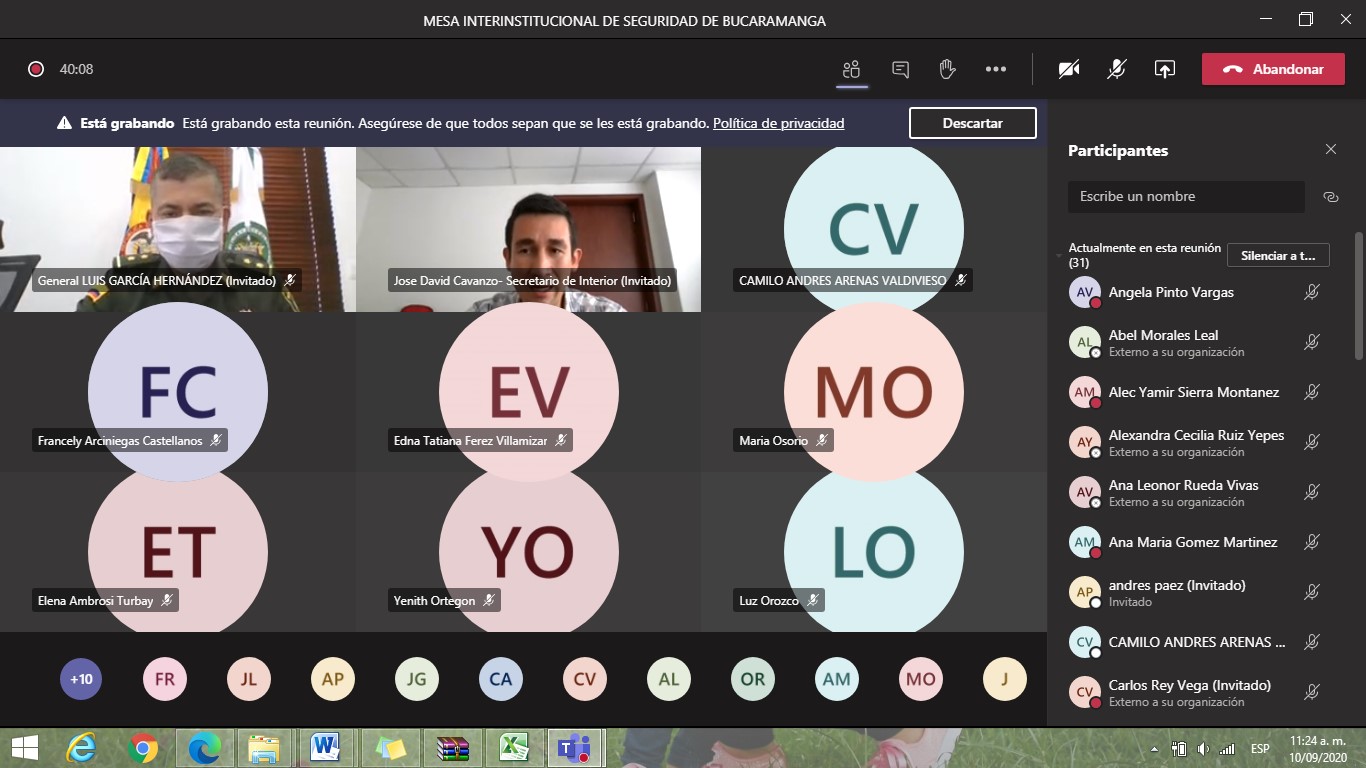The width and height of the screenshot is (1366, 768).
Task: Toggle mute icon for Angela Pinto Vargas
Action: 1312,292
